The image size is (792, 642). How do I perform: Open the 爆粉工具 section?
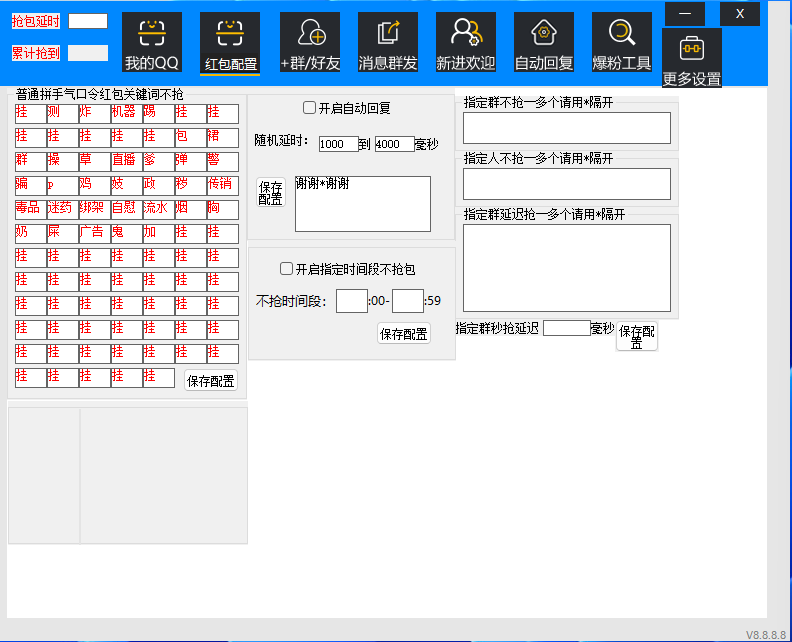pos(621,43)
